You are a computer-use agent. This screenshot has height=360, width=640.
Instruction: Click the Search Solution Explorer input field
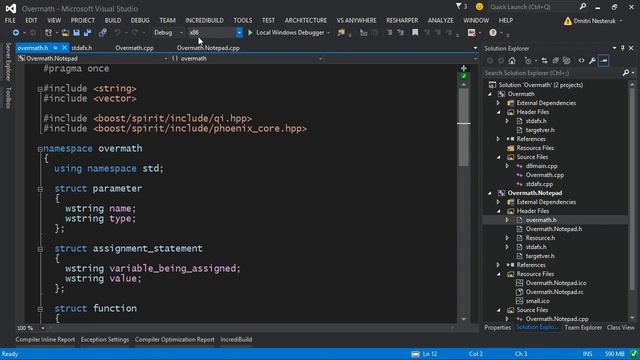(x=552, y=73)
